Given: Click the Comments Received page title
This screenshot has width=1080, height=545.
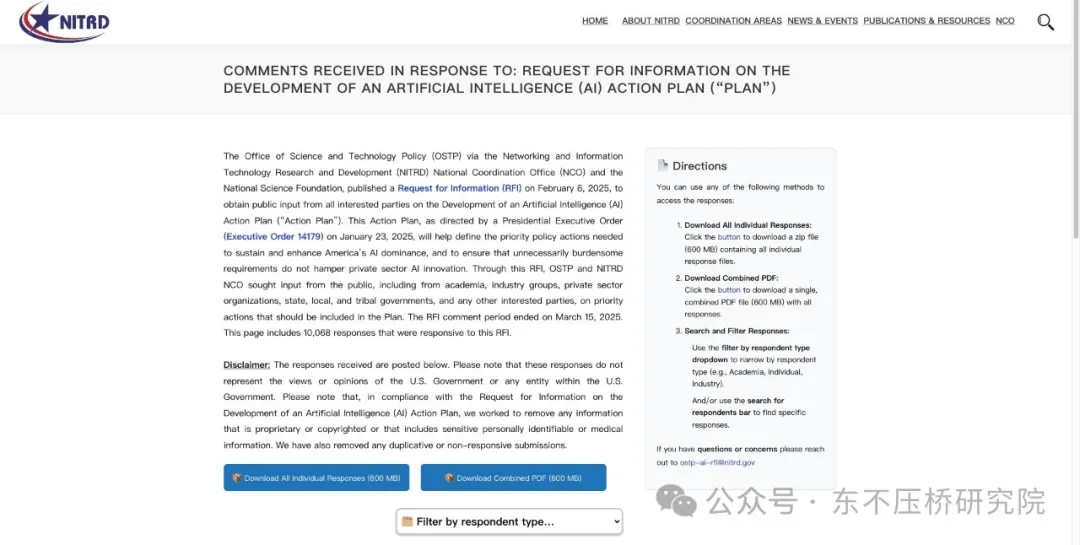Looking at the screenshot, I should point(507,79).
